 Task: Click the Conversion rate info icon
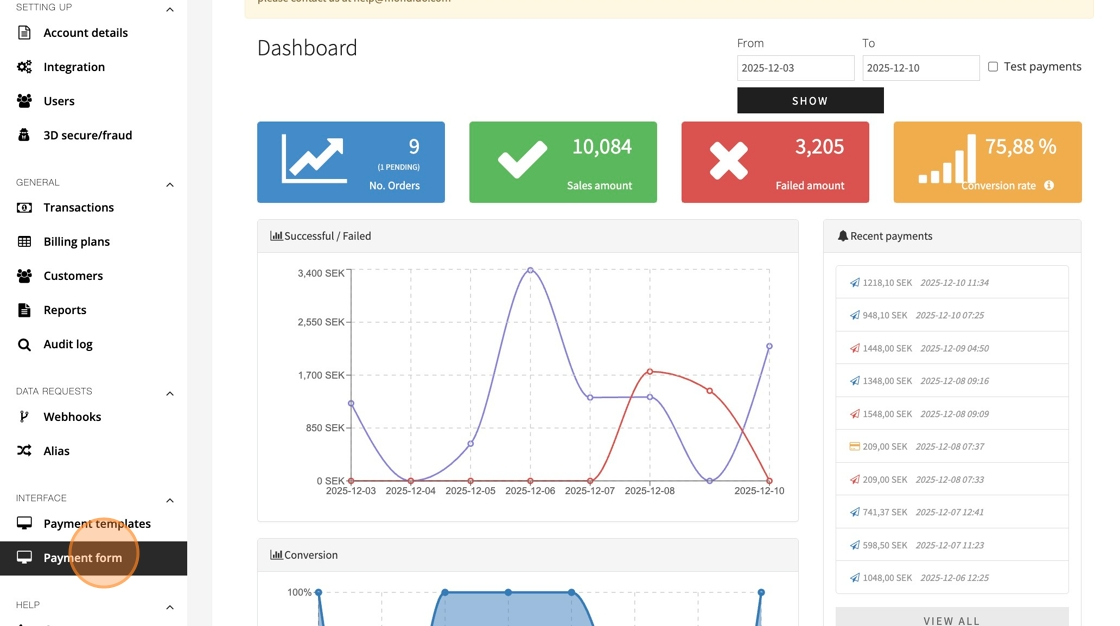coord(1049,186)
